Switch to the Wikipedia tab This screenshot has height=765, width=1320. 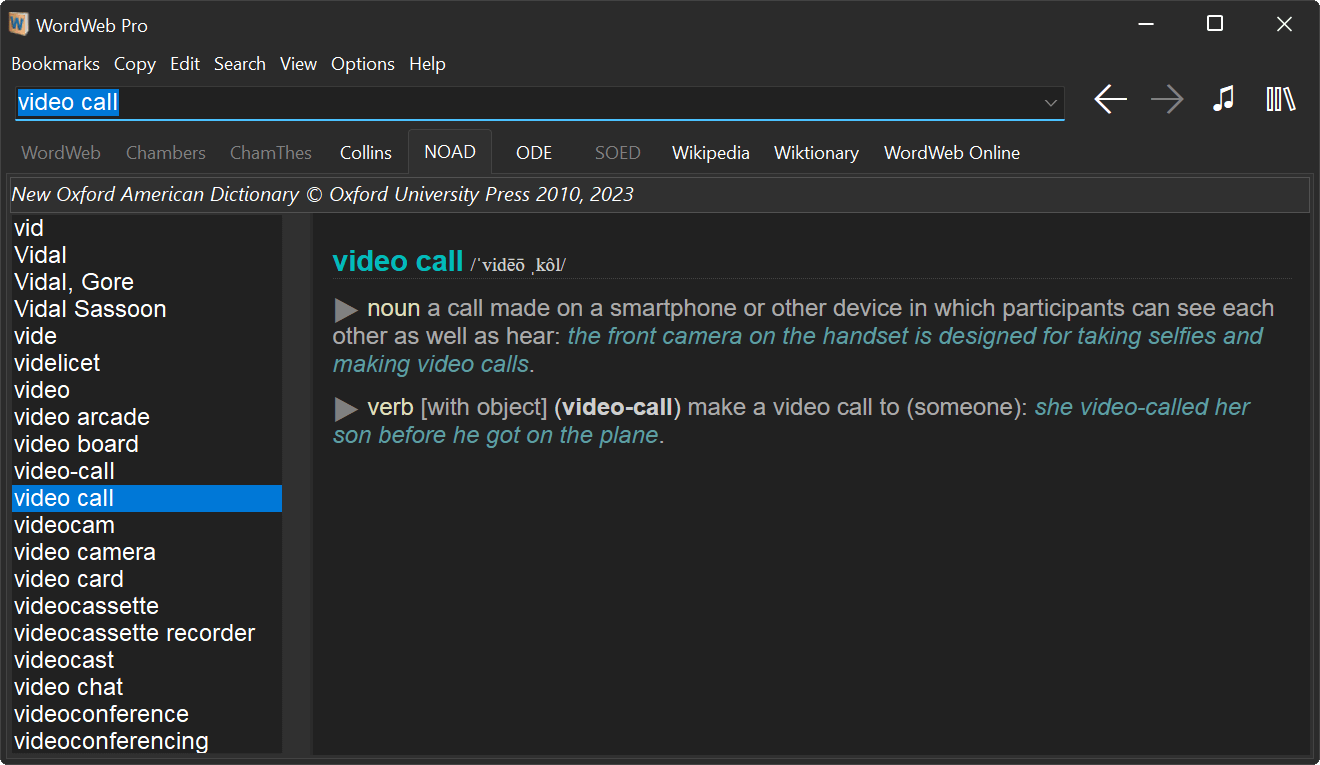tap(710, 152)
